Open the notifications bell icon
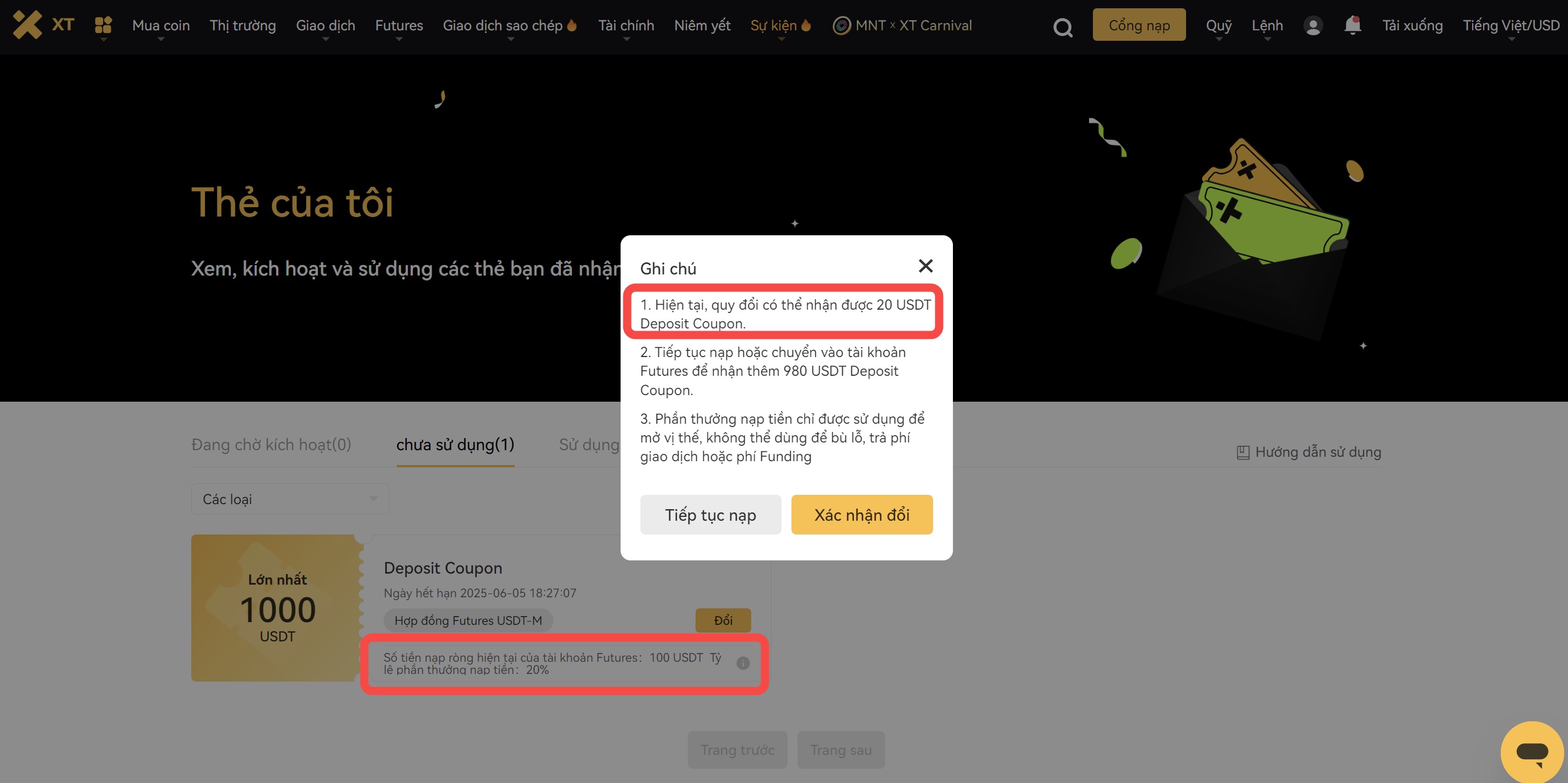Image resolution: width=1568 pixels, height=783 pixels. (1352, 25)
